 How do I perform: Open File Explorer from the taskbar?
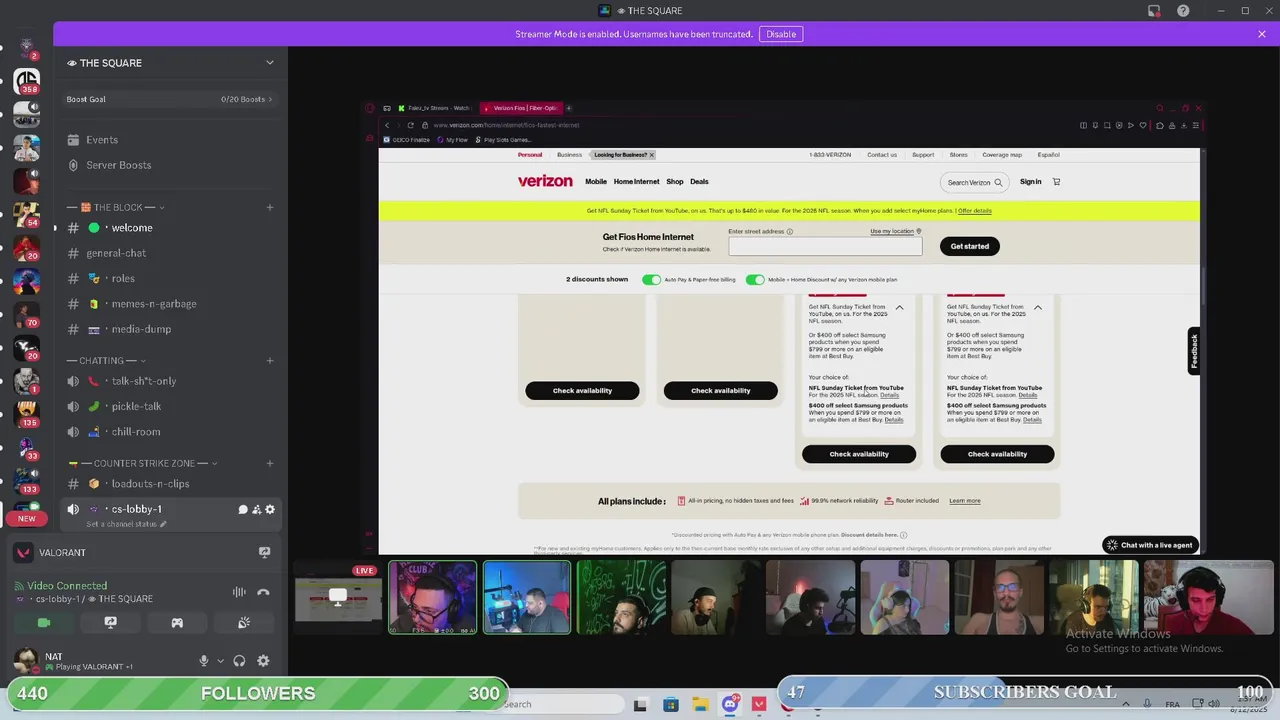click(x=700, y=704)
